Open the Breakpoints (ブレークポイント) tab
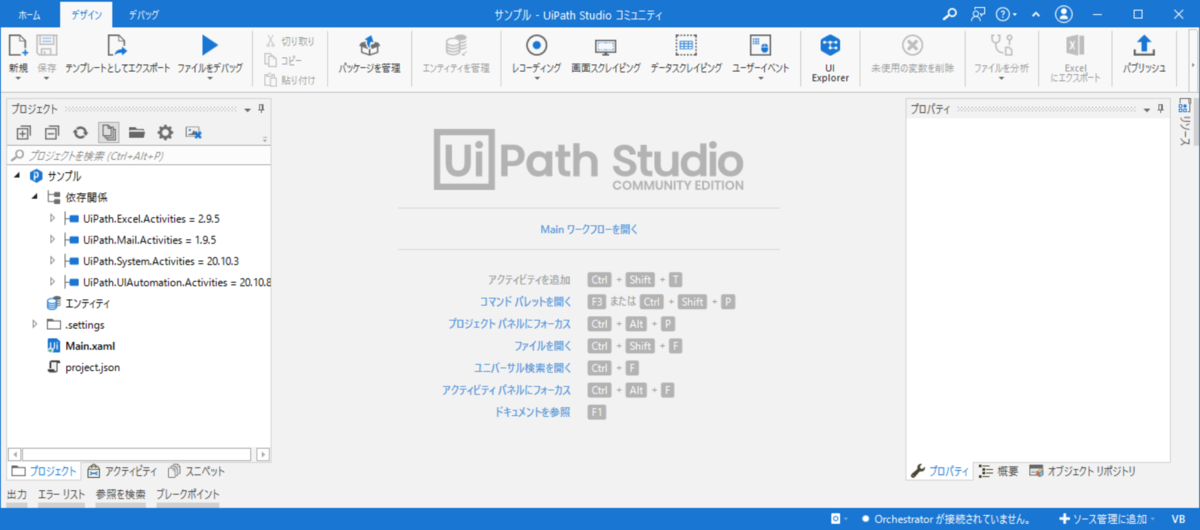The height and width of the screenshot is (530, 1200). pyautogui.click(x=188, y=494)
